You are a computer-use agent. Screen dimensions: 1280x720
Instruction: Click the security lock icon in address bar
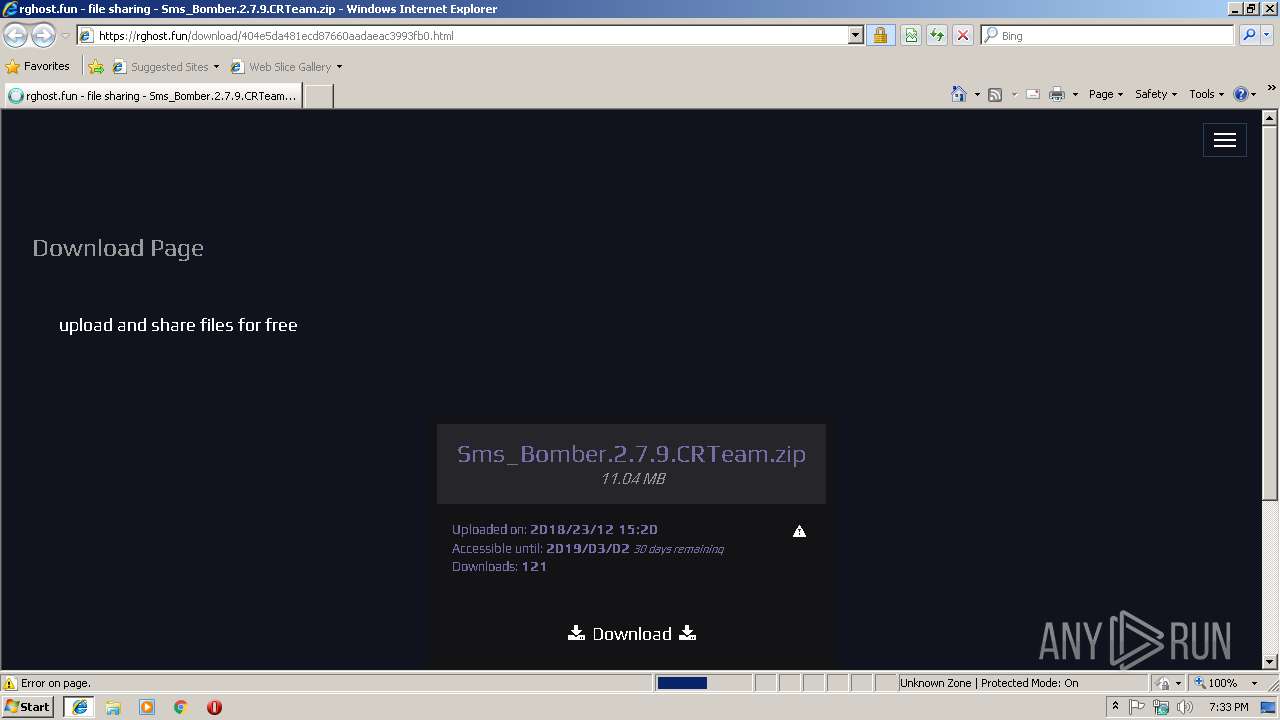[x=880, y=35]
